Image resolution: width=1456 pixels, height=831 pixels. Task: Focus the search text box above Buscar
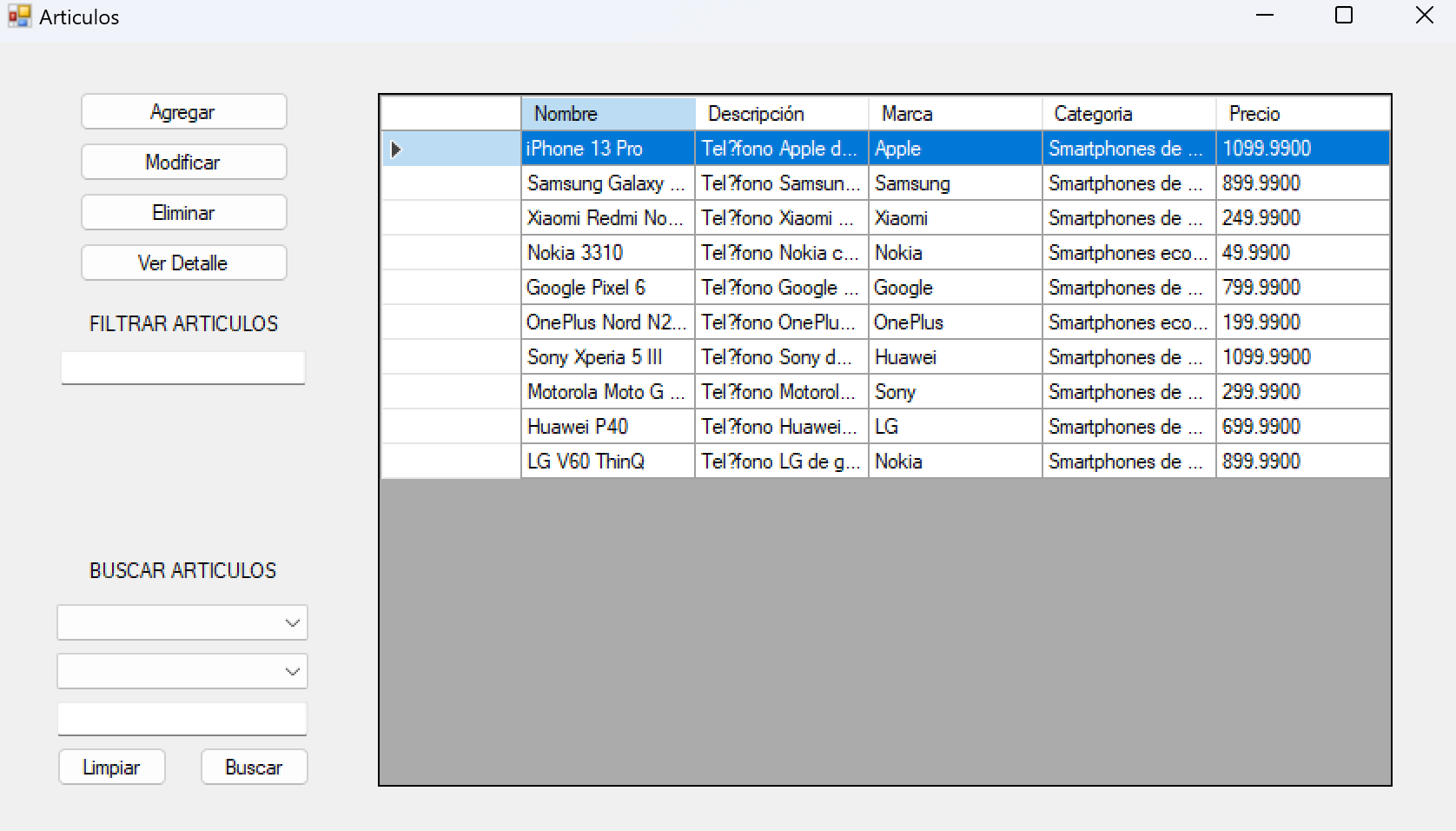[182, 720]
